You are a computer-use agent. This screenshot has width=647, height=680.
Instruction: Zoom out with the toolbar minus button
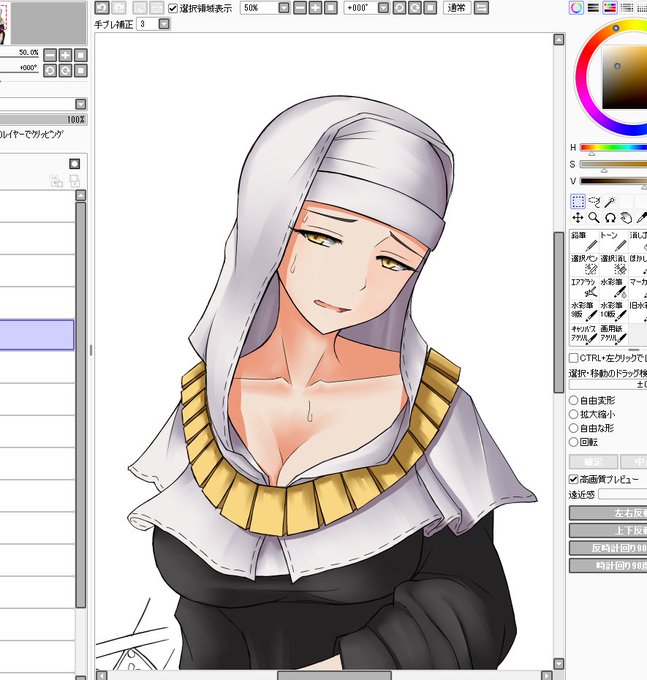[x=300, y=8]
